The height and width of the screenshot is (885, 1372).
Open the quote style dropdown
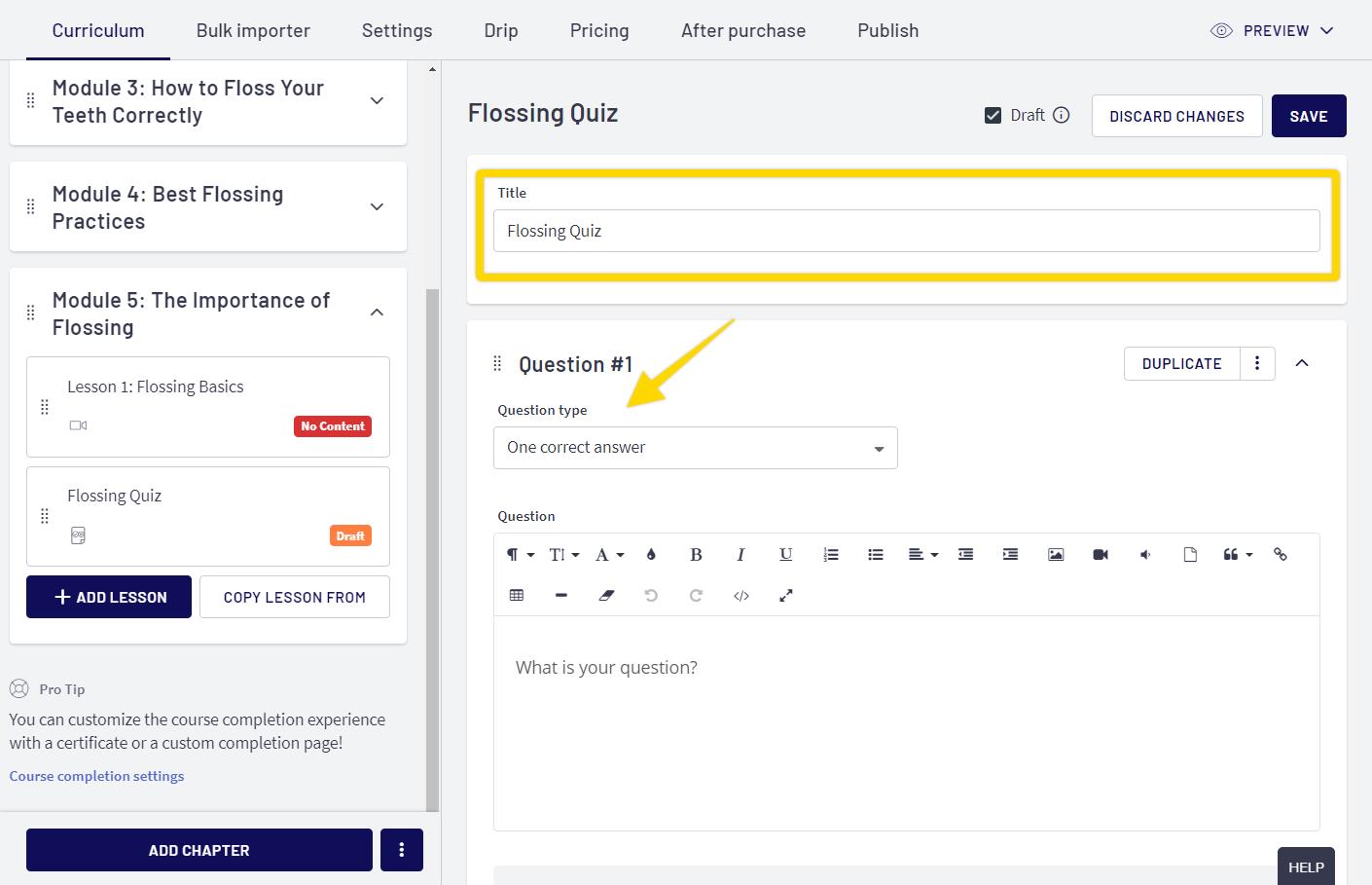1238,555
